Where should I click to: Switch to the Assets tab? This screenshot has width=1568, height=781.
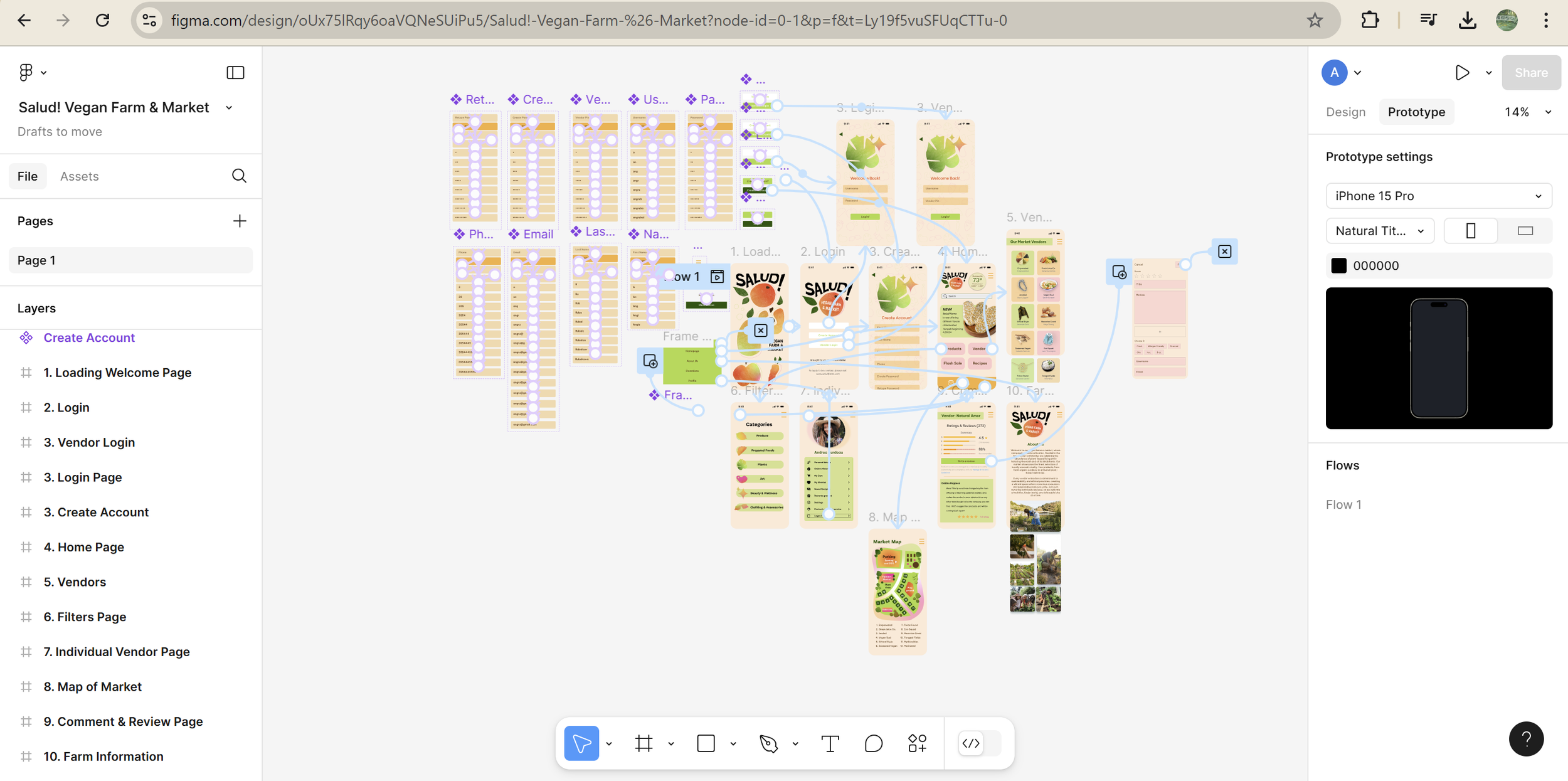[79, 176]
